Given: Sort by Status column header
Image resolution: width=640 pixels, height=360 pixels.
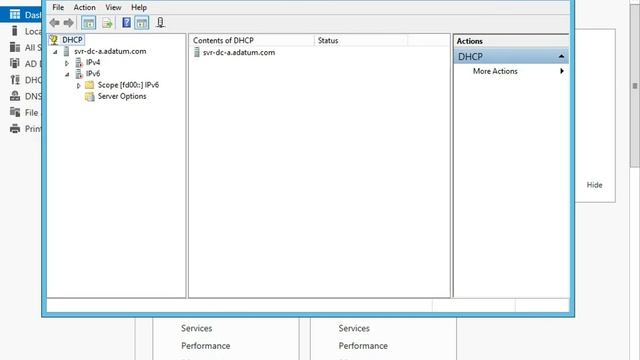Looking at the screenshot, I should click(x=361, y=40).
